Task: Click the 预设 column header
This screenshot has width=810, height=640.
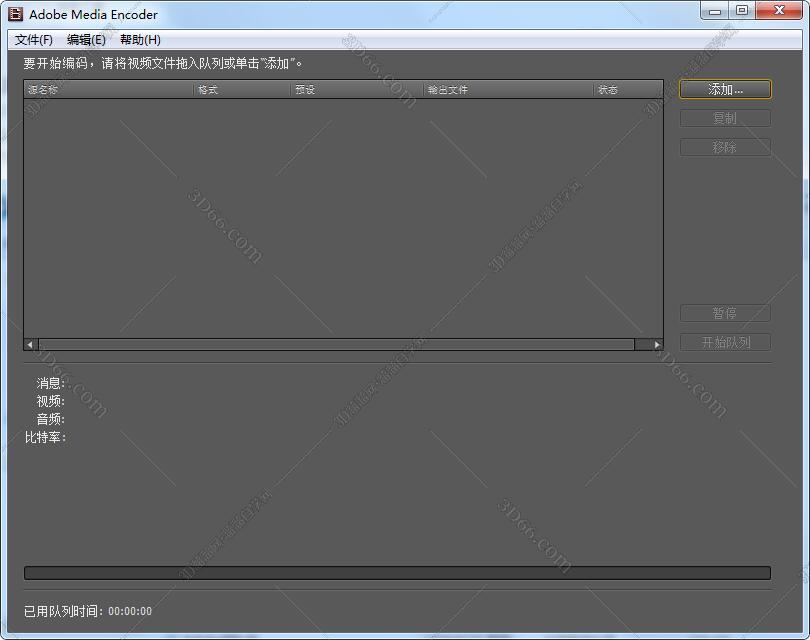Action: (357, 90)
